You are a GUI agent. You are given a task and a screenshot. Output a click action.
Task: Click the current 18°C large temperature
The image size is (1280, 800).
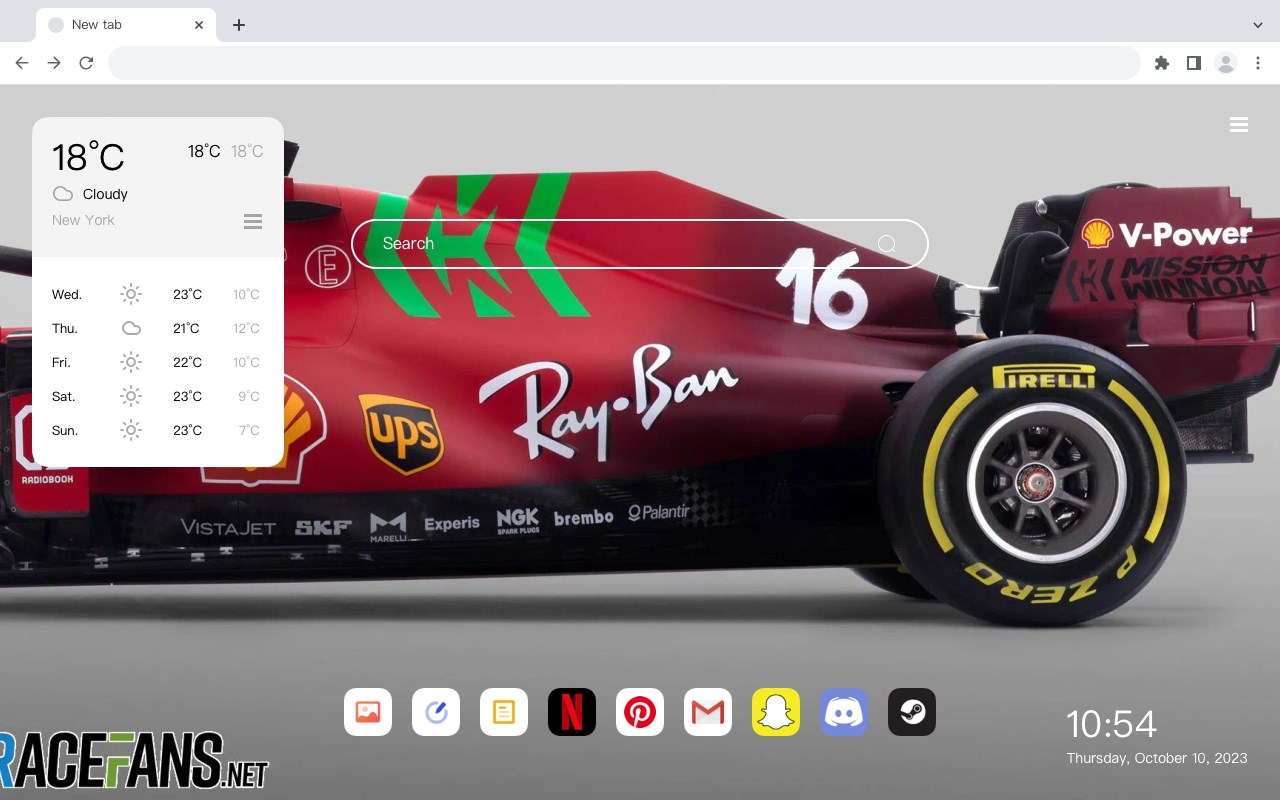point(88,157)
